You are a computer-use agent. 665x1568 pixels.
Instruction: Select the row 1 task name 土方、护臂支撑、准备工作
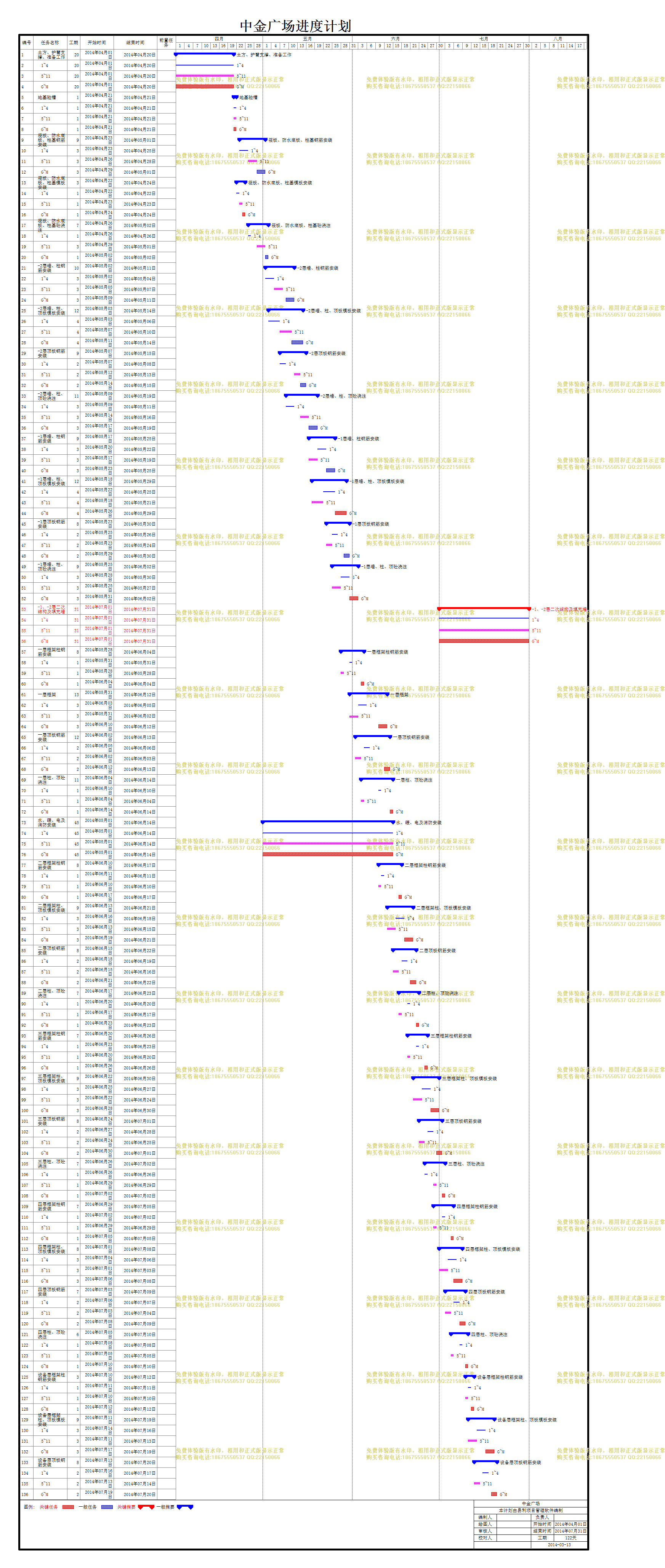pyautogui.click(x=51, y=55)
